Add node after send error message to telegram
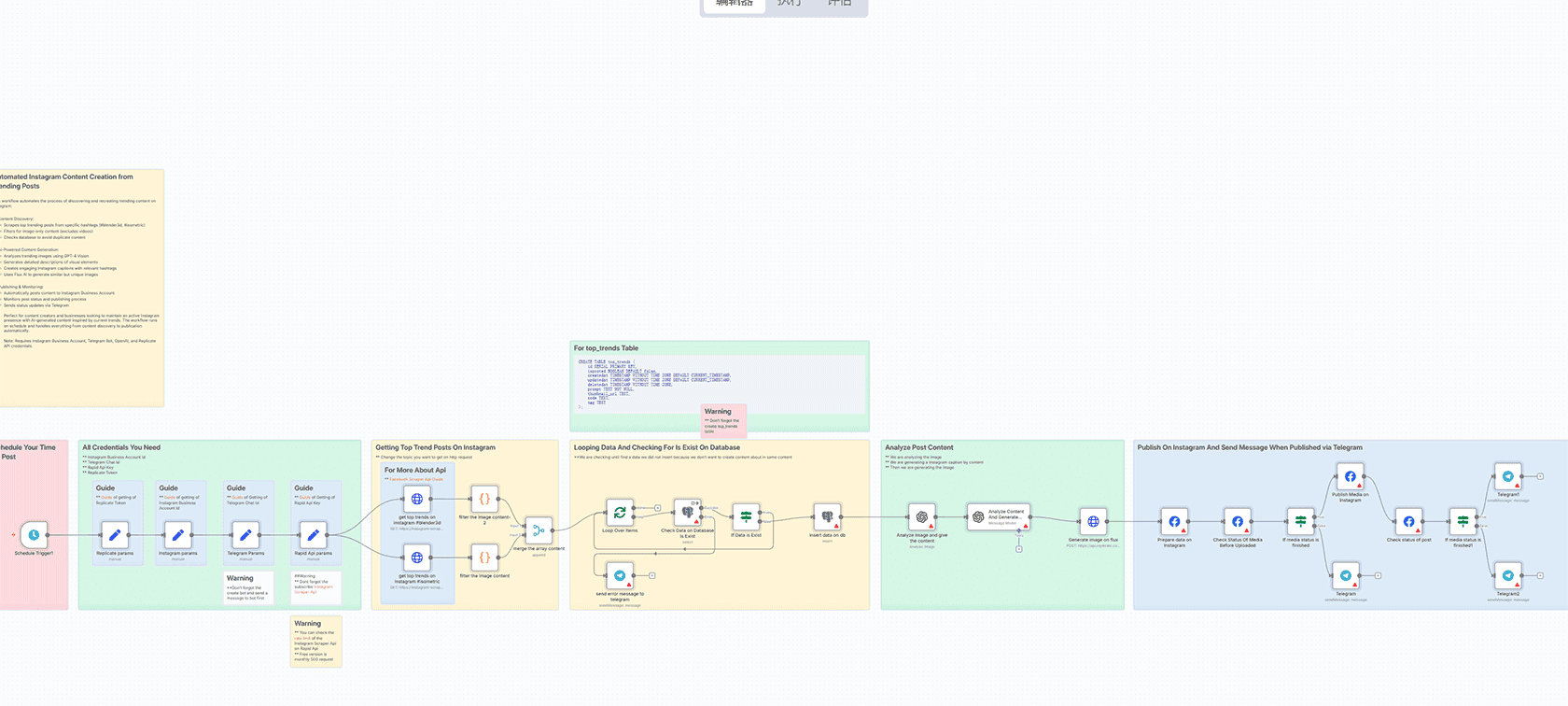Viewport: 1568px width, 706px height. [x=651, y=575]
